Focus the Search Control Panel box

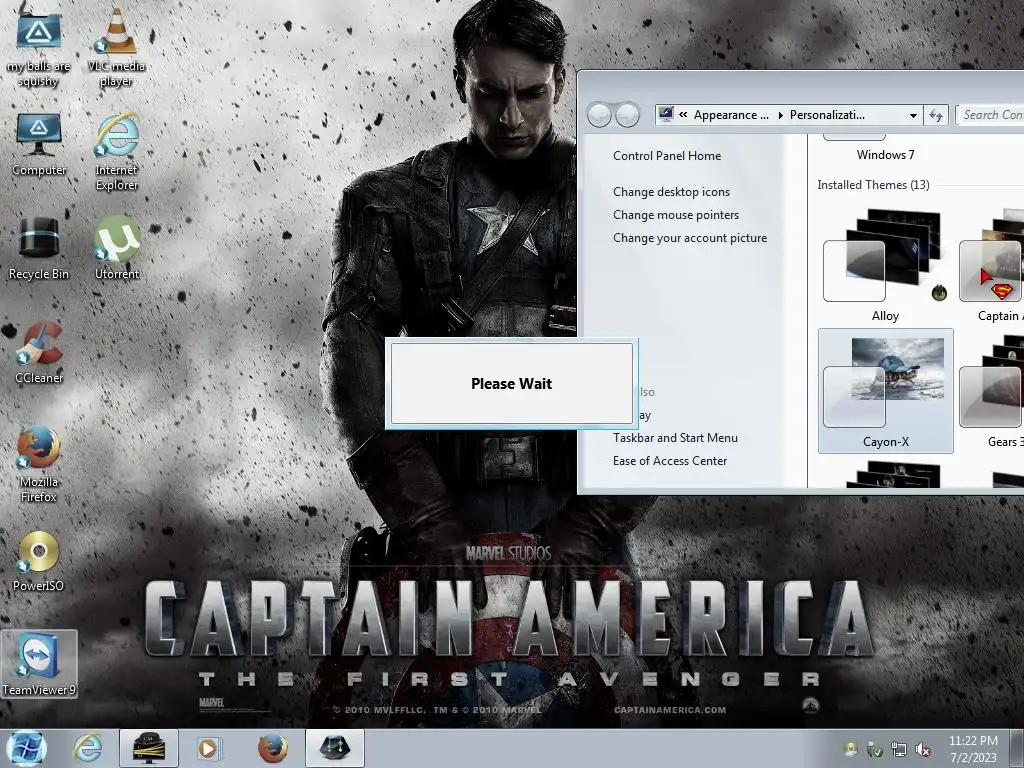[990, 115]
